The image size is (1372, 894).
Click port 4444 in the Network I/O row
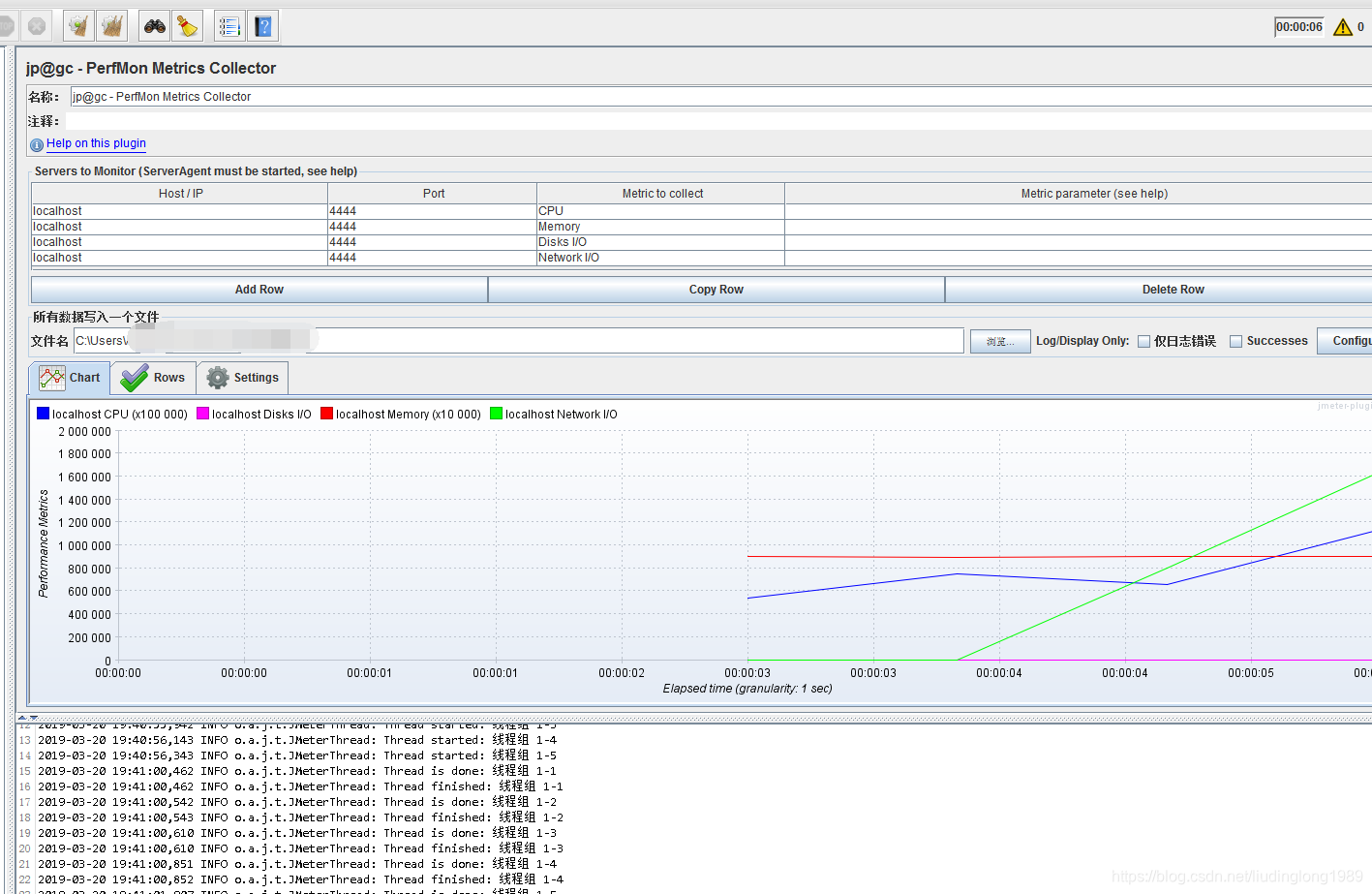(x=432, y=258)
